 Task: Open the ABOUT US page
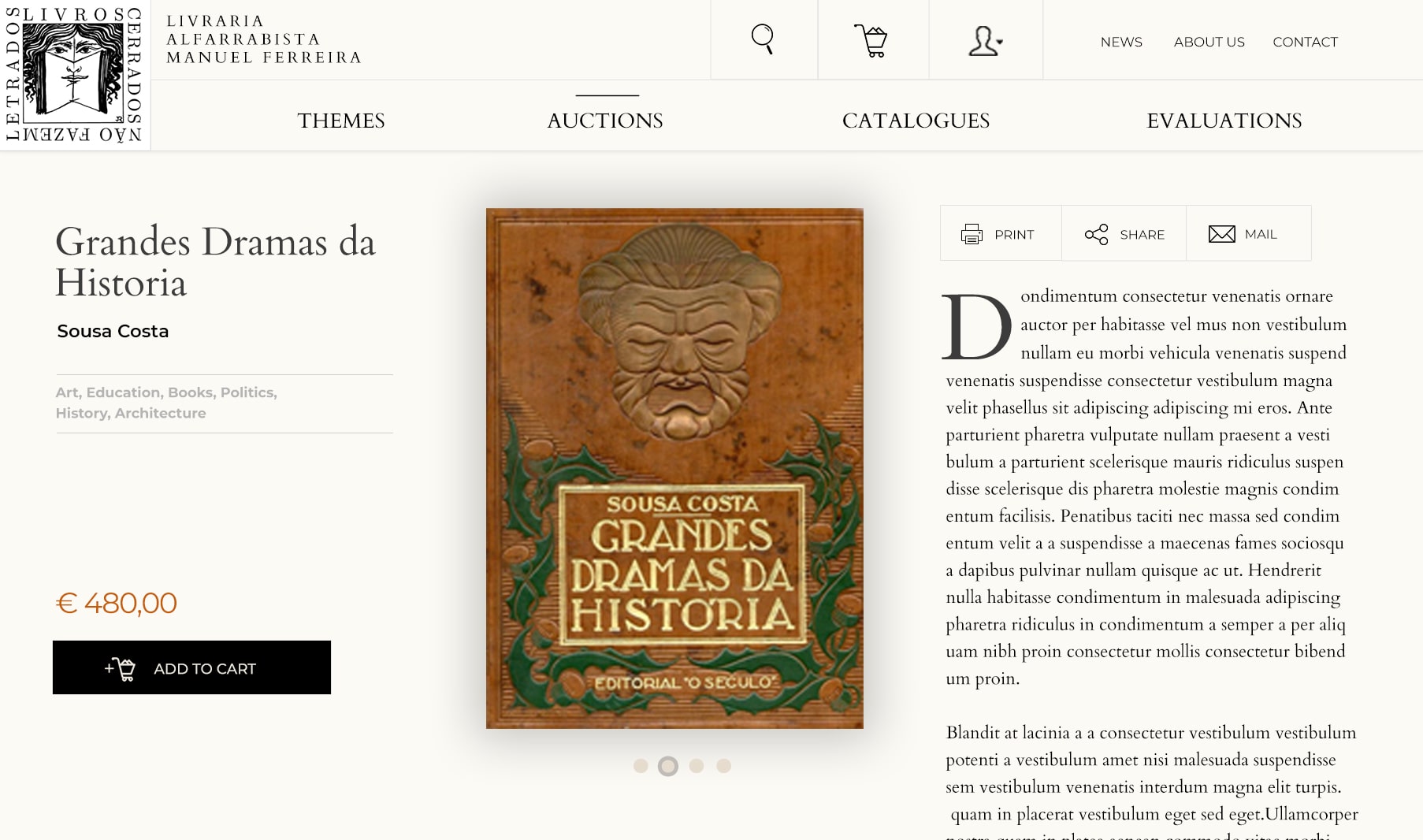[1209, 42]
